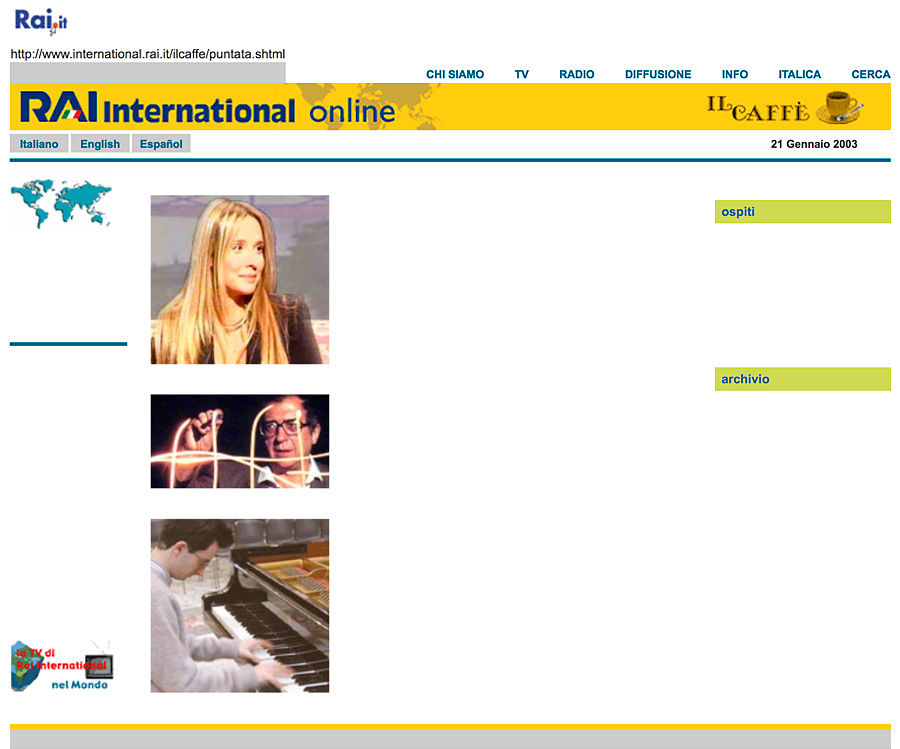Click the puntata.shtml URL text
The width and height of the screenshot is (900, 749).
click(148, 54)
